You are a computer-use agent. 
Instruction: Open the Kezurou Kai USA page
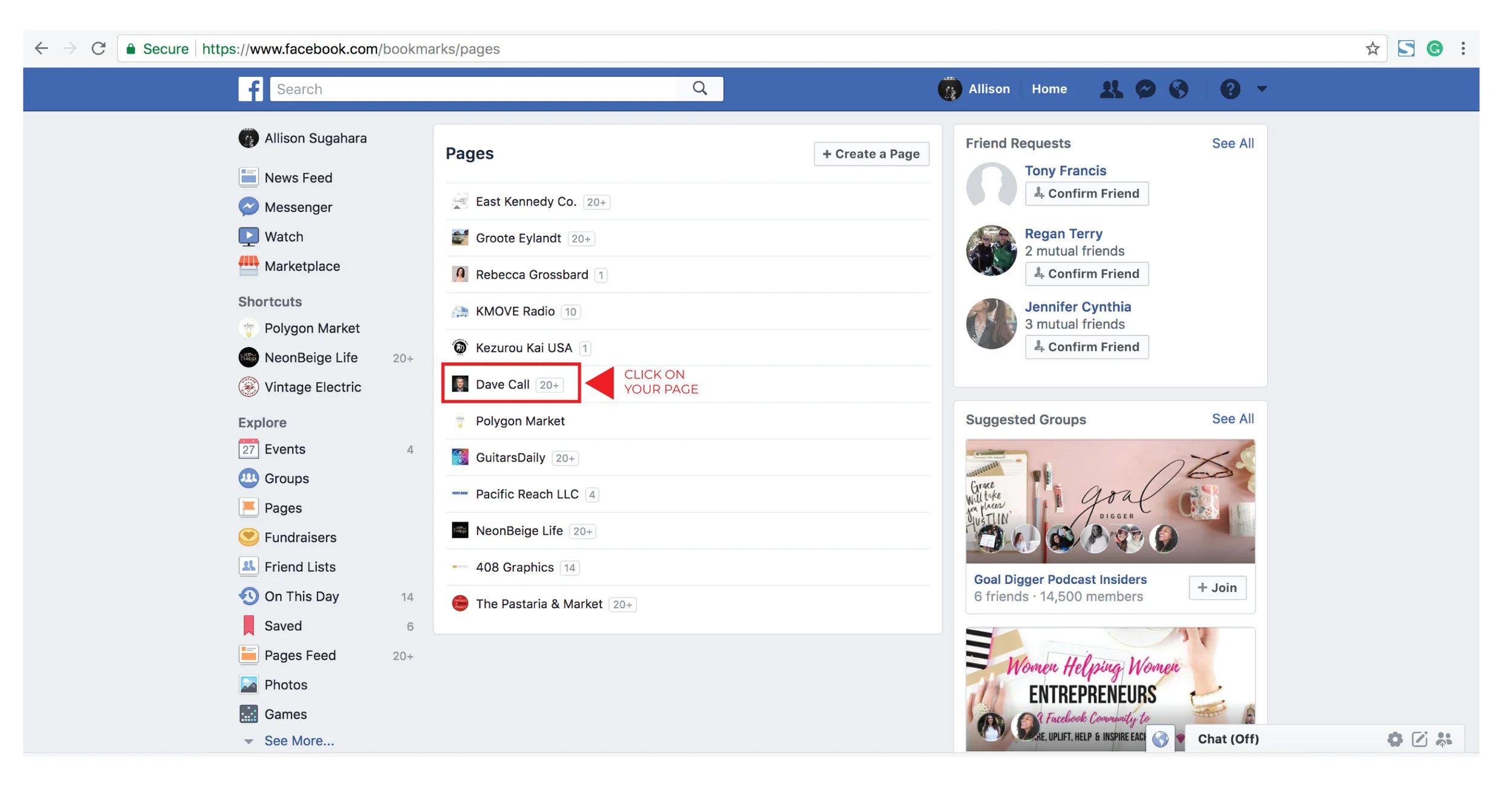pyautogui.click(x=524, y=348)
